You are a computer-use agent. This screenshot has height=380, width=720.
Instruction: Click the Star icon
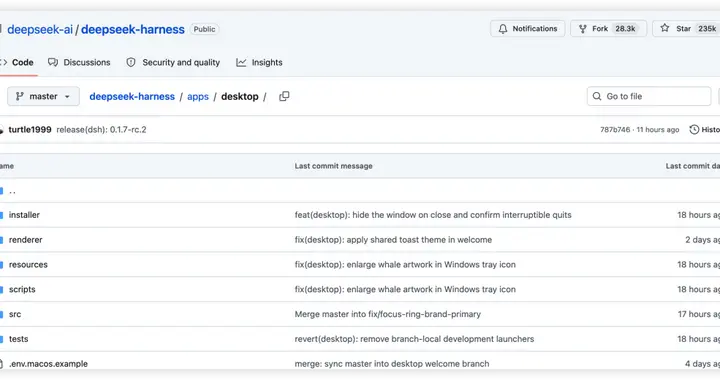point(664,28)
